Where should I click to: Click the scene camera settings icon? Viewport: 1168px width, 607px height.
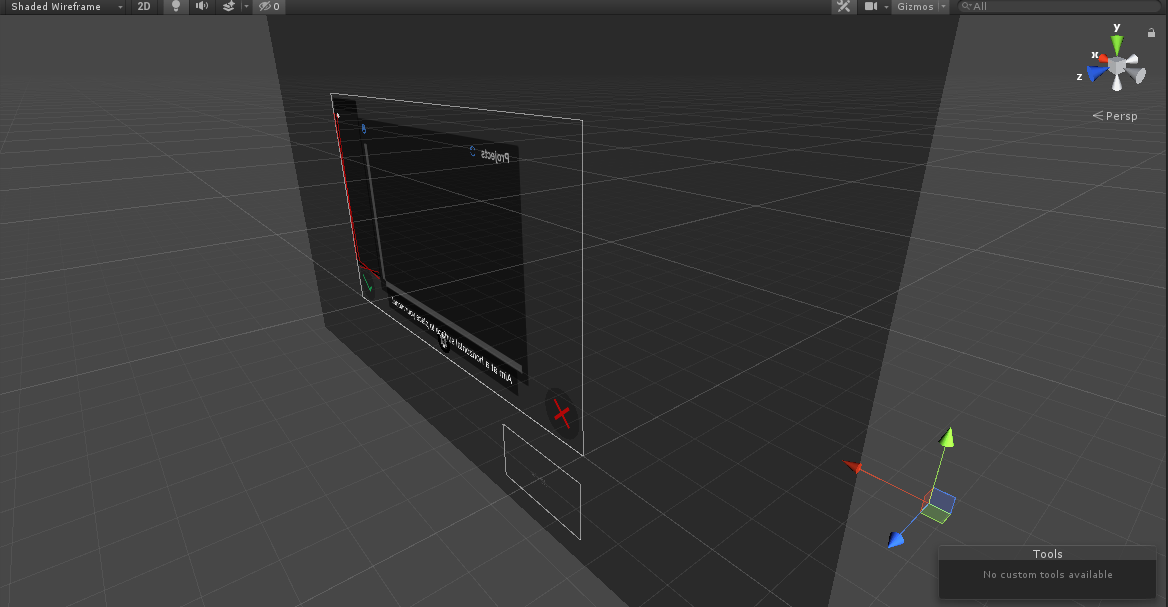coord(871,7)
